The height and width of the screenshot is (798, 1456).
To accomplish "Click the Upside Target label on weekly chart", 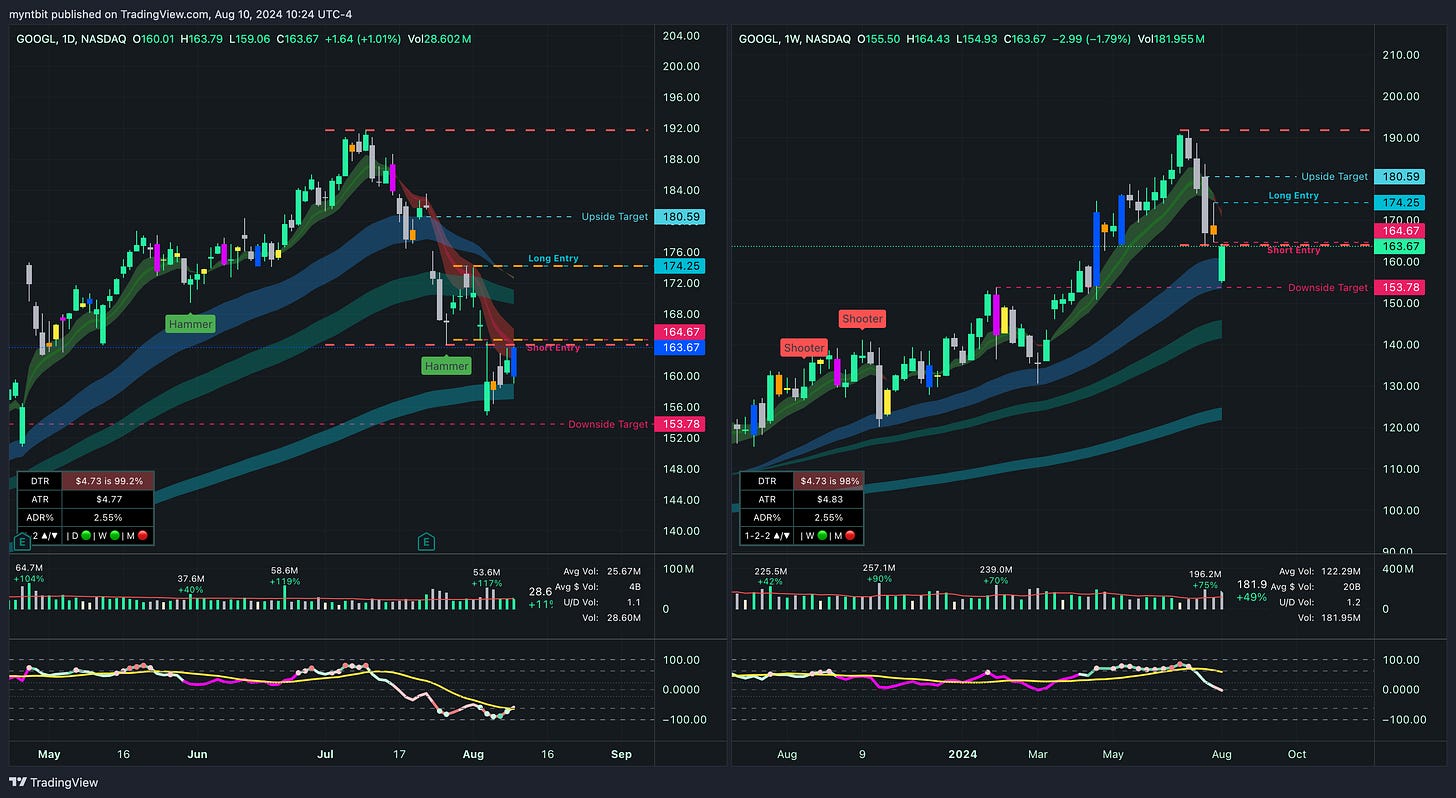I will pos(1334,177).
